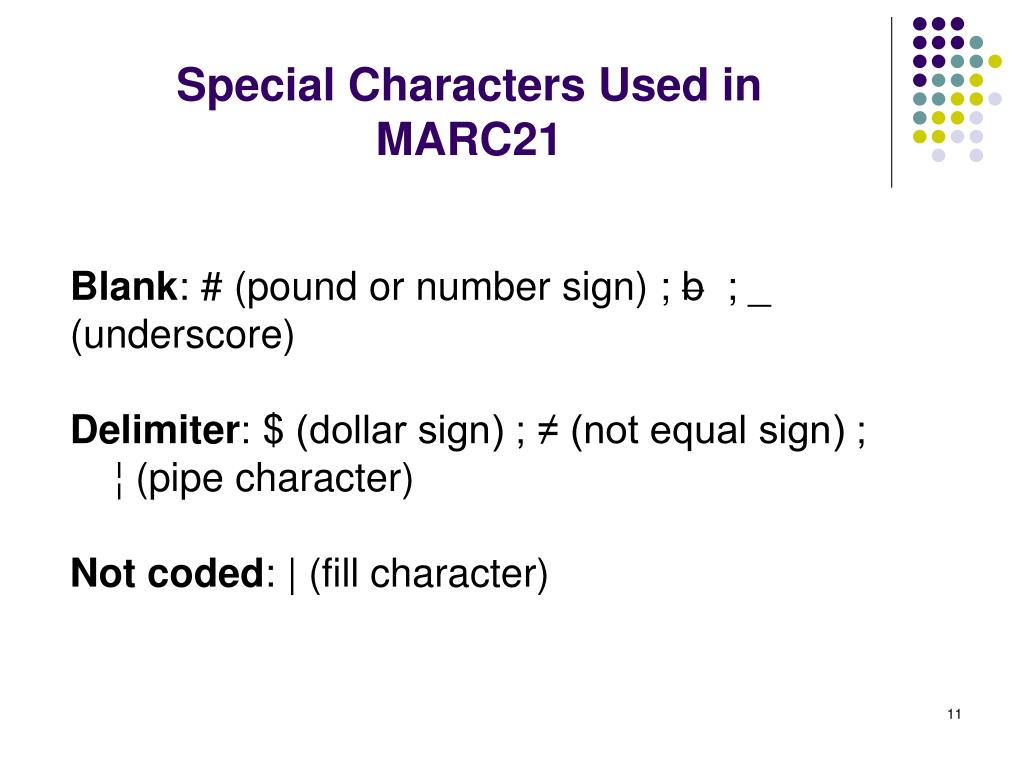Click the decorative dot grid graphic
The image size is (1024, 768).
(957, 89)
